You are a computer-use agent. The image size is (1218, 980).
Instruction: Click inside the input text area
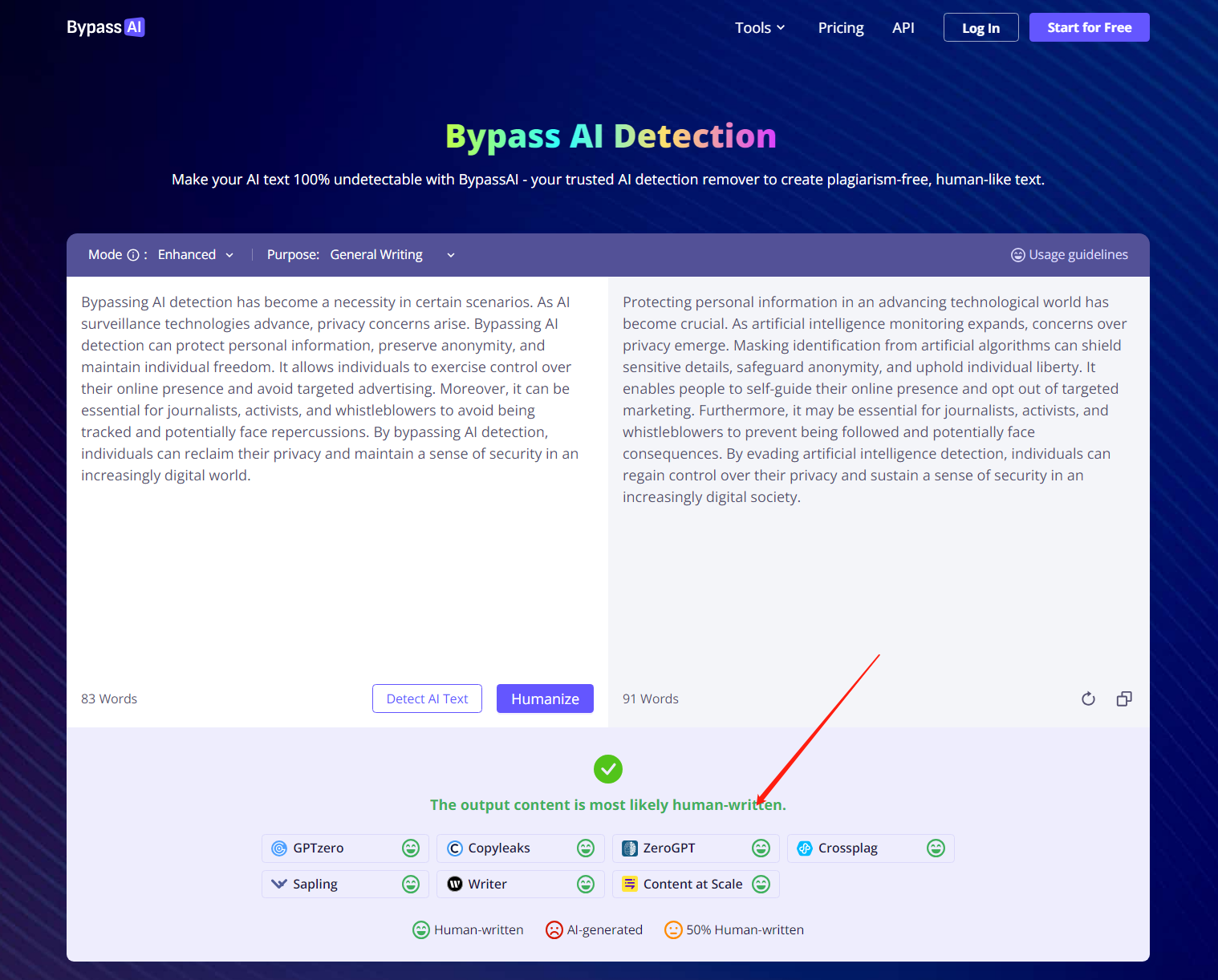[x=337, y=477]
